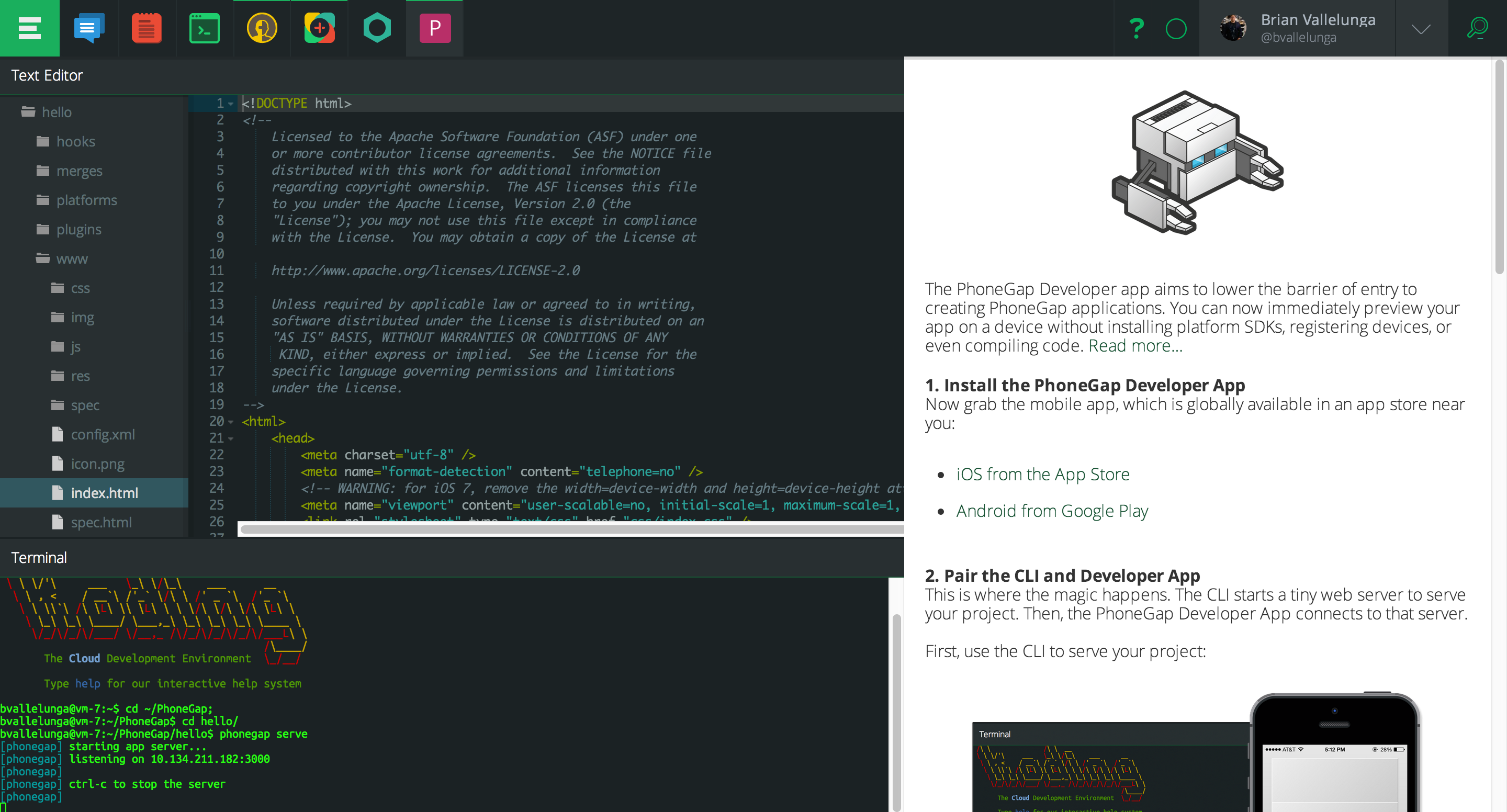The height and width of the screenshot is (812, 1507).
Task: Click Android from Google Play link
Action: [1051, 511]
